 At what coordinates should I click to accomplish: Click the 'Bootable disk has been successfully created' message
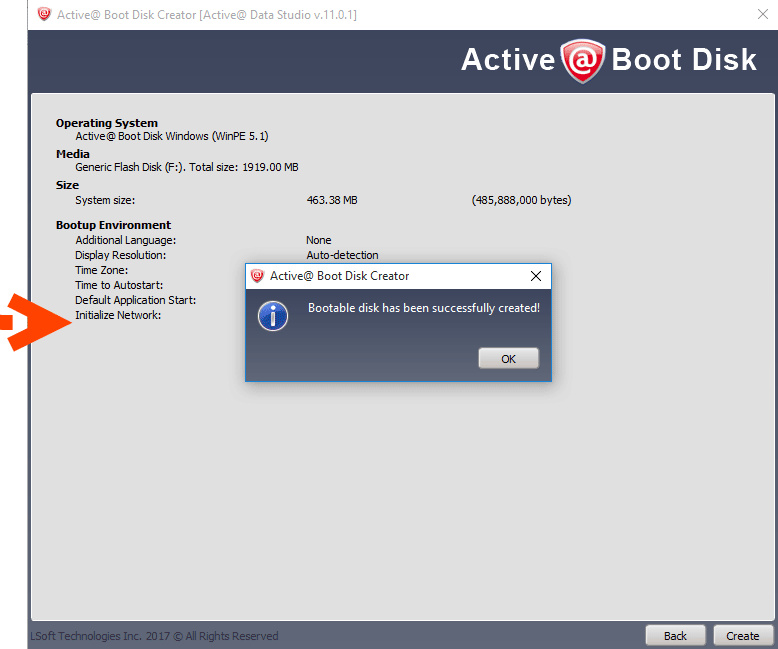423,308
